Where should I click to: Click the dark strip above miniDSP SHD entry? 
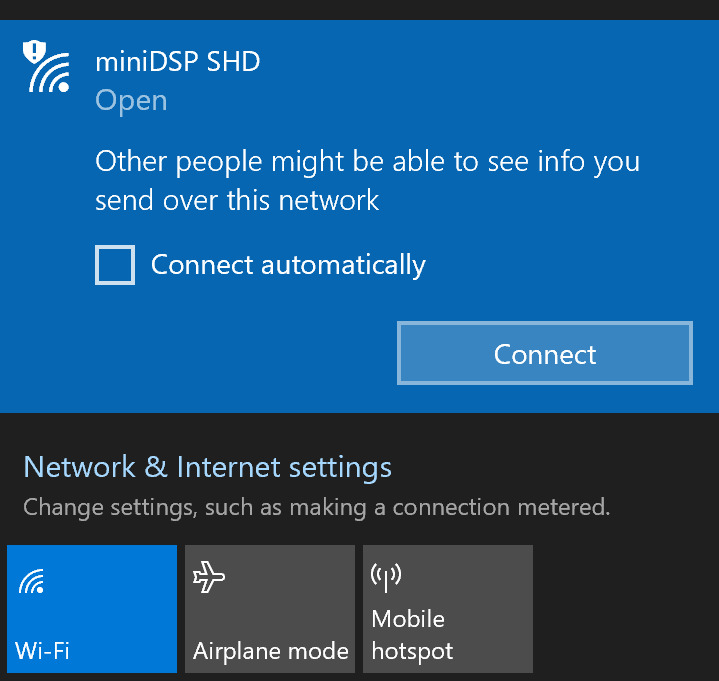[360, 10]
